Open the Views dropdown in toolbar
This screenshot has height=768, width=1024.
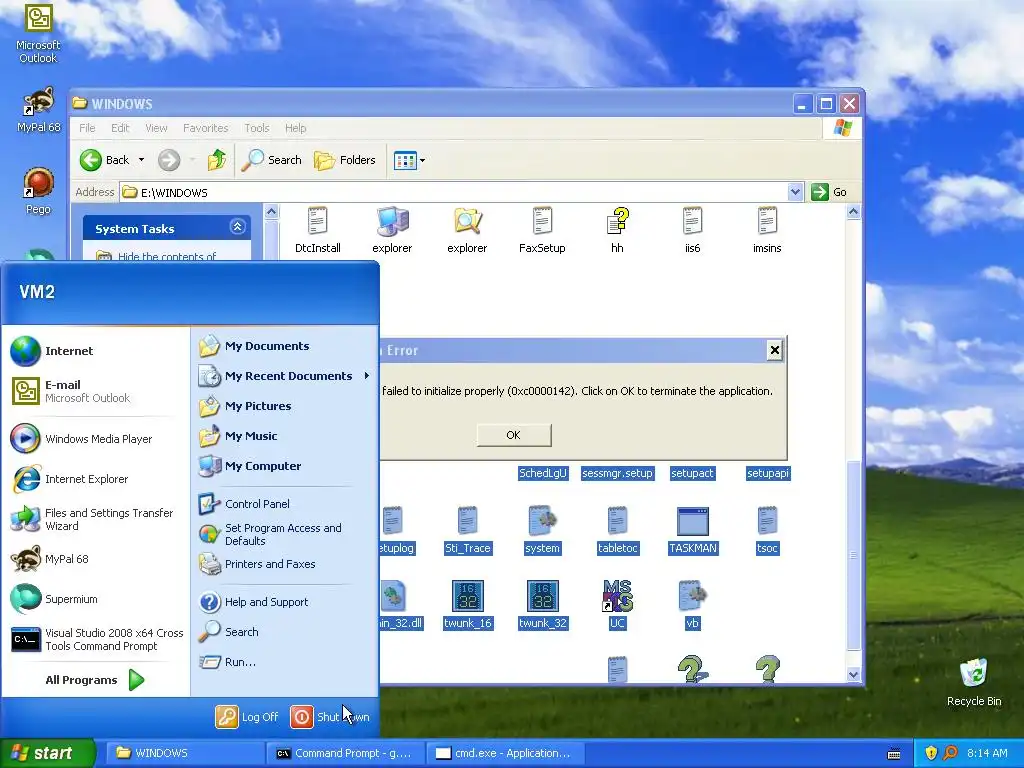409,160
